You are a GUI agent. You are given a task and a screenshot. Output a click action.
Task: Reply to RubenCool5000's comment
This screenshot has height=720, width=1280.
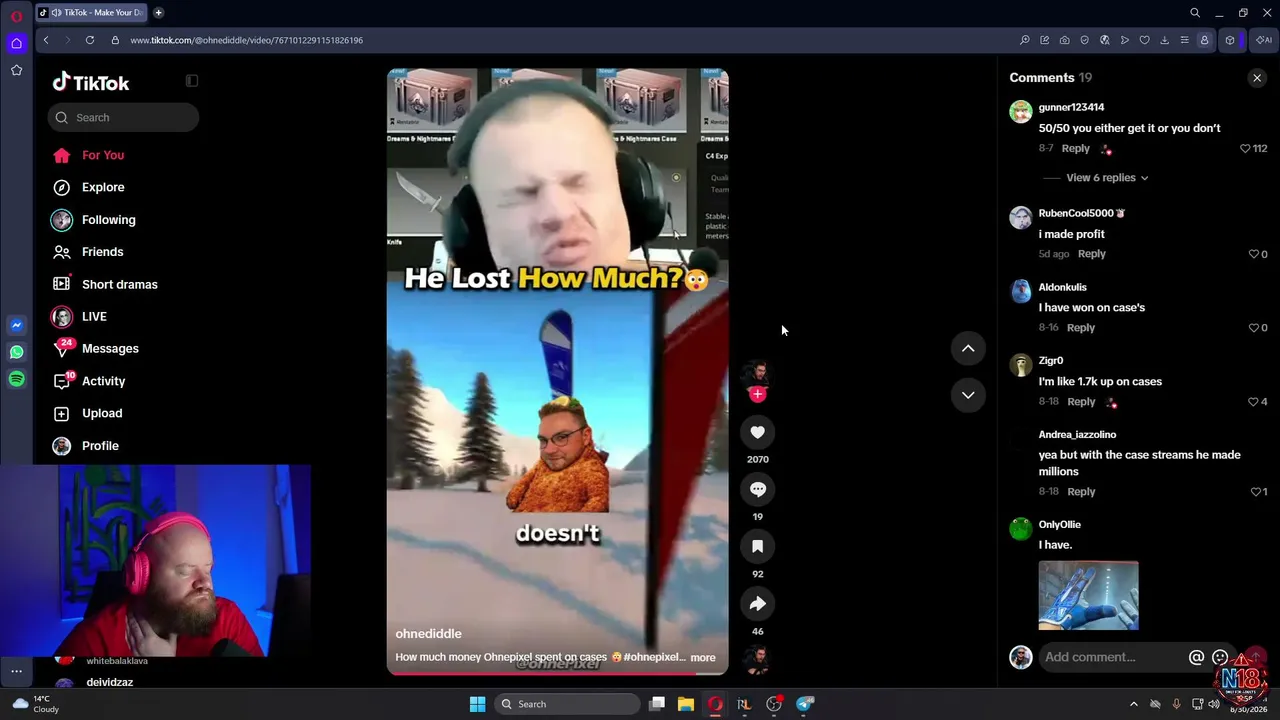click(1091, 254)
